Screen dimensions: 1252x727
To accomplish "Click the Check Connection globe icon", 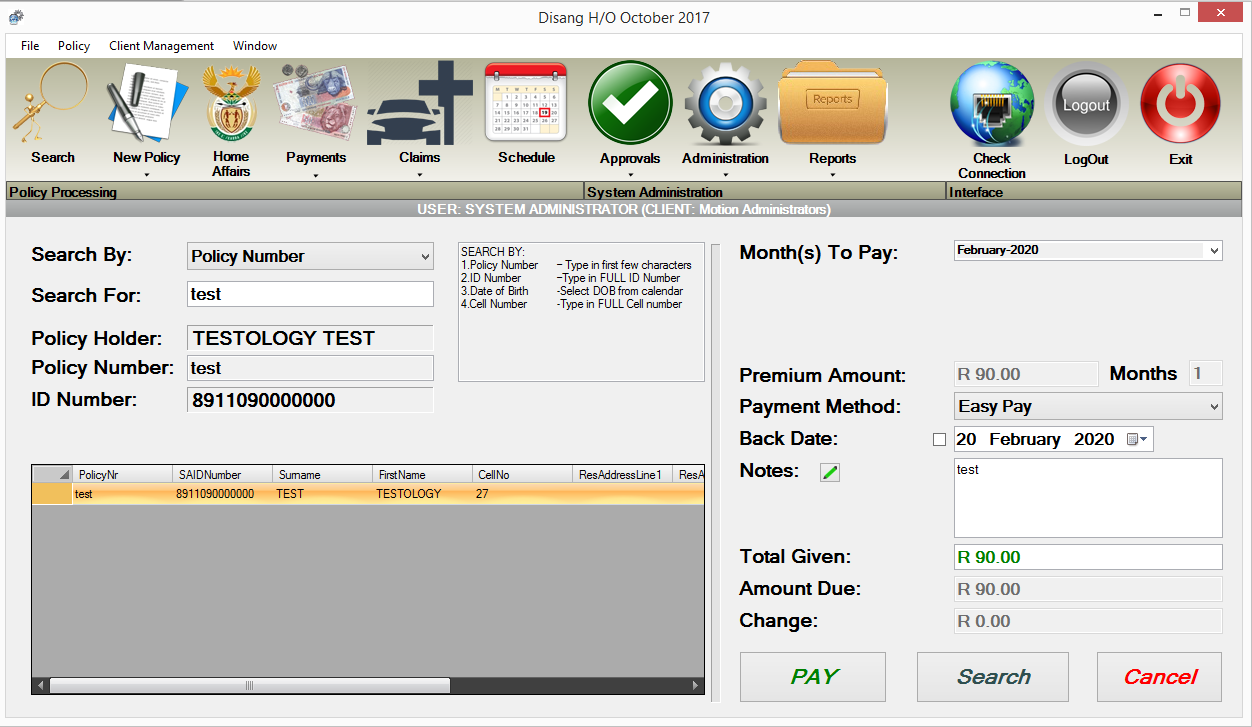I will point(991,105).
